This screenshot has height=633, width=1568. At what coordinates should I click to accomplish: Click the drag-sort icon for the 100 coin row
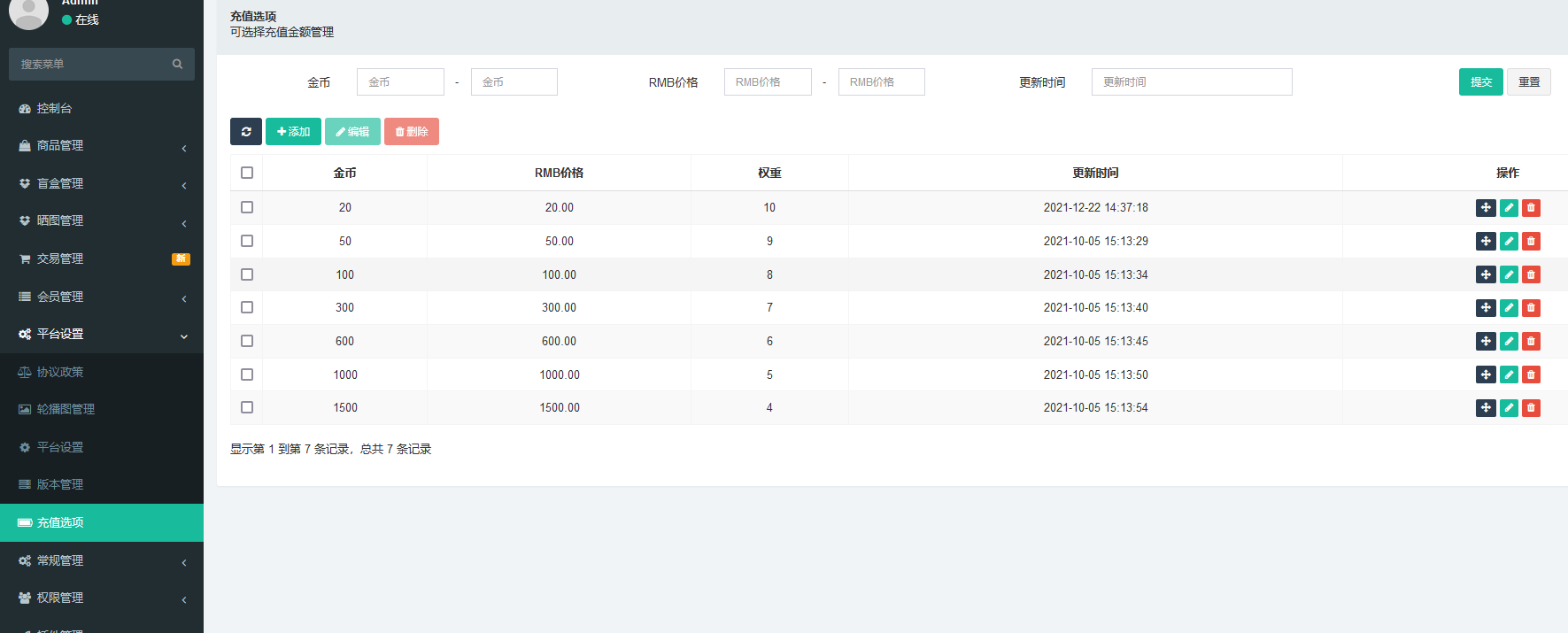[1486, 274]
